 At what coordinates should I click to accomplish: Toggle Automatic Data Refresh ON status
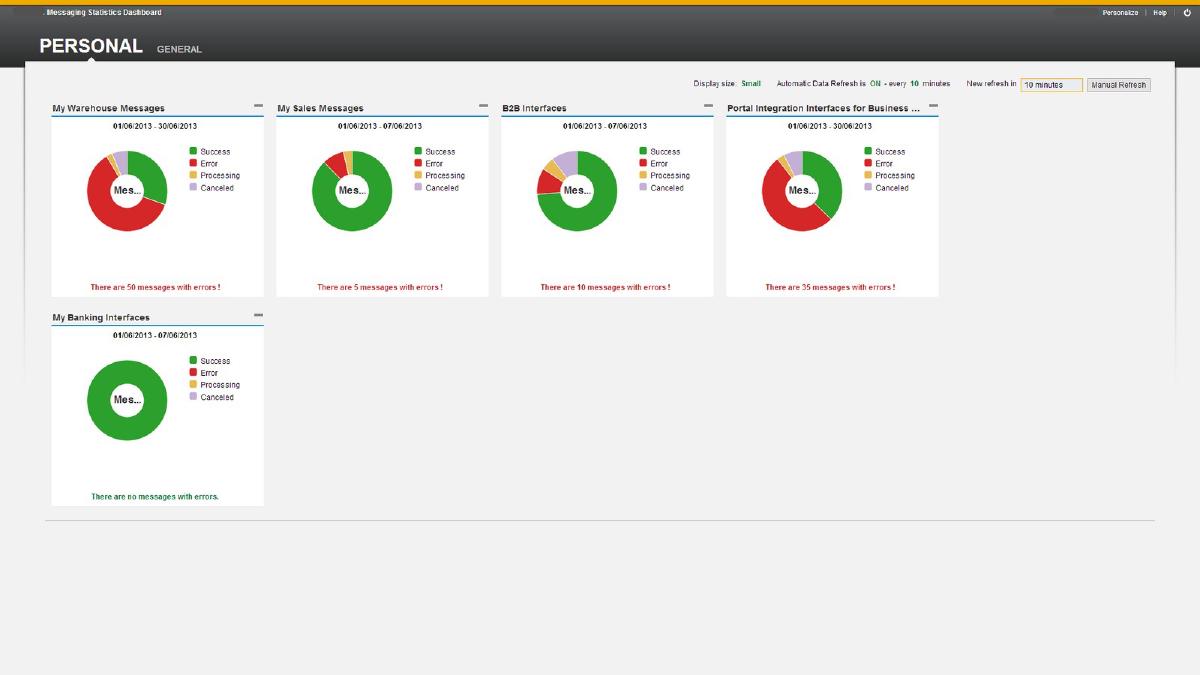pyautogui.click(x=875, y=84)
